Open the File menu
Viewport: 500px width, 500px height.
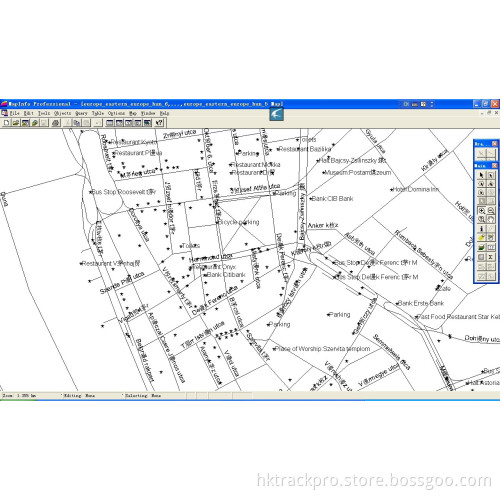point(14,113)
